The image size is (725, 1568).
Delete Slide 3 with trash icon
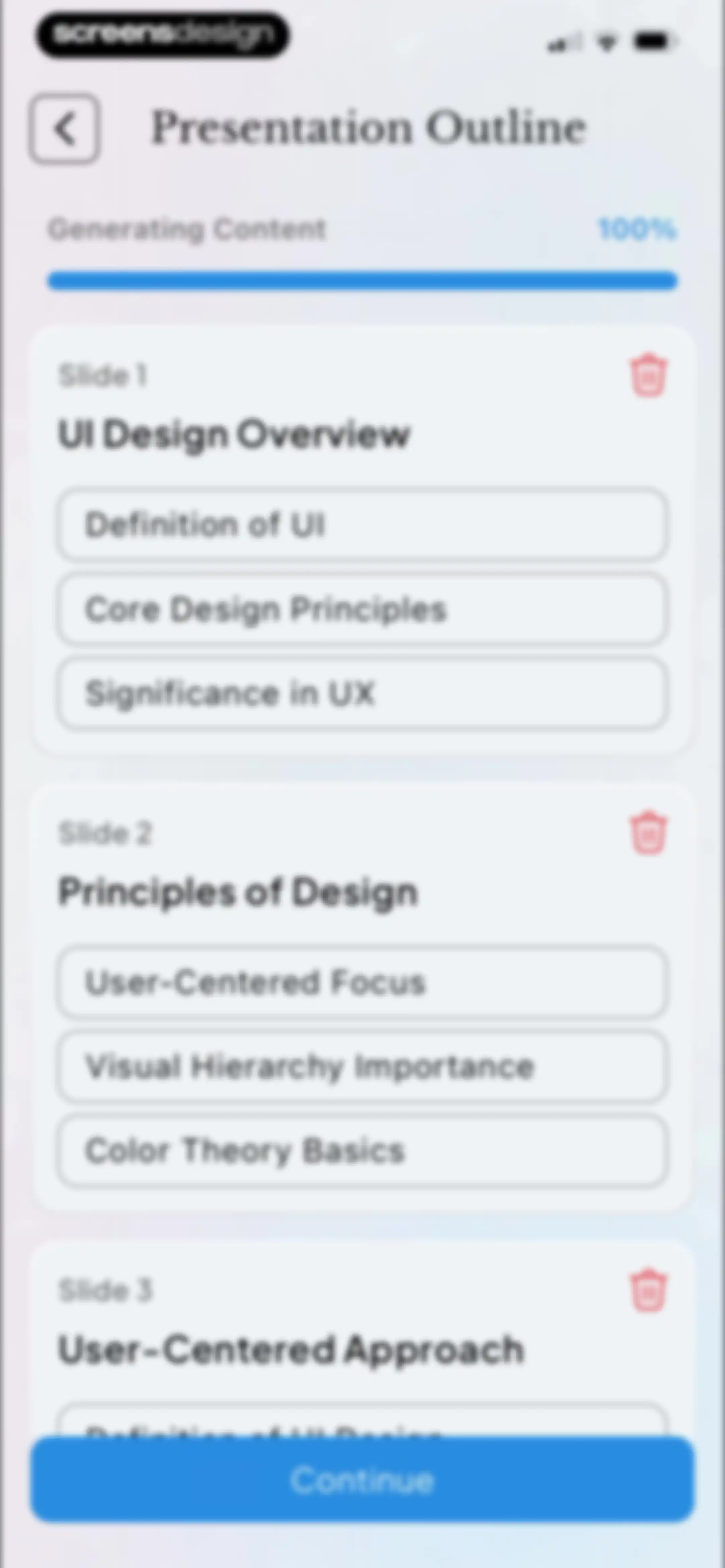[x=648, y=1290]
